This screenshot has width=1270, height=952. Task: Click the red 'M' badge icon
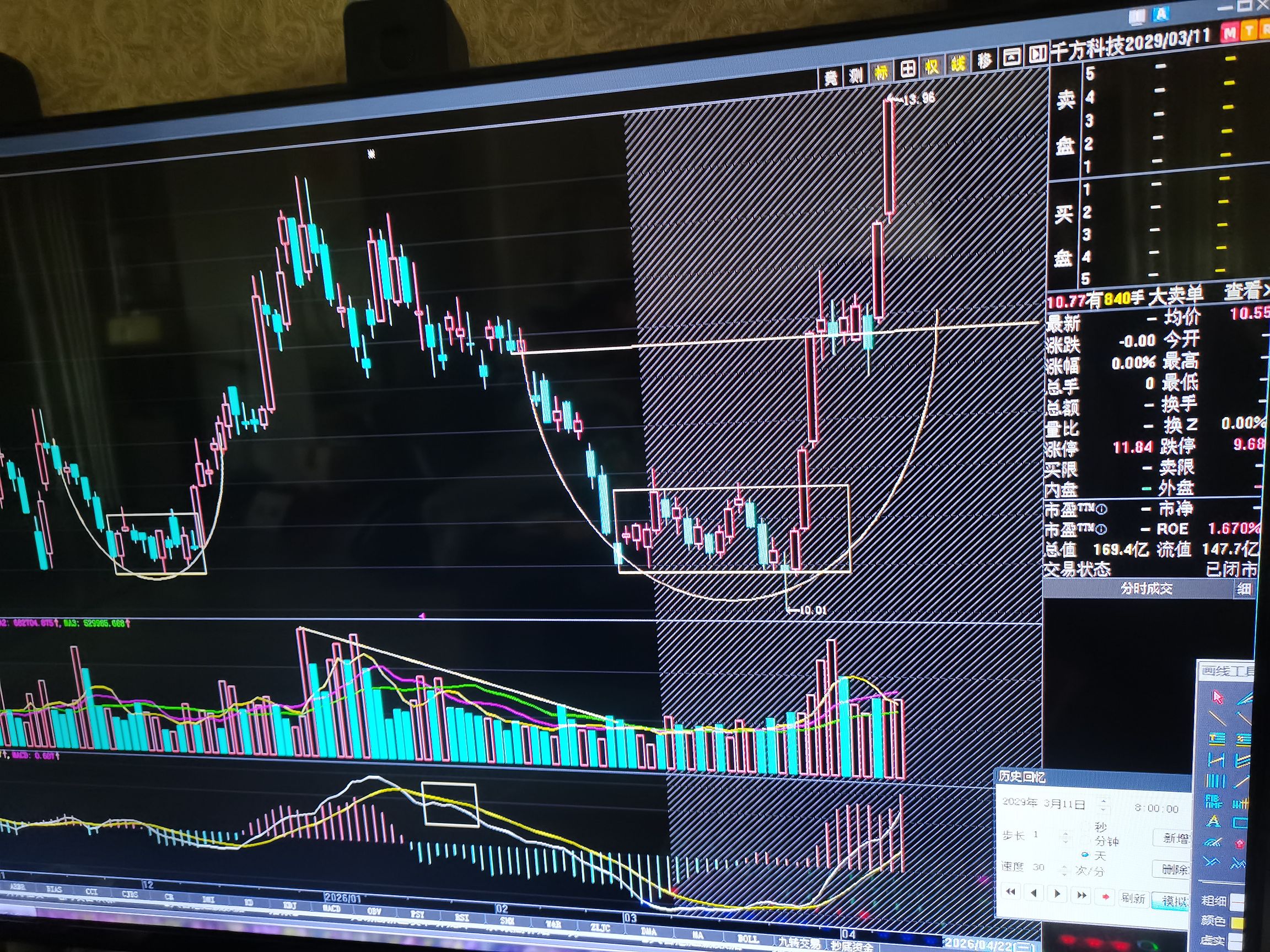coord(1229,34)
